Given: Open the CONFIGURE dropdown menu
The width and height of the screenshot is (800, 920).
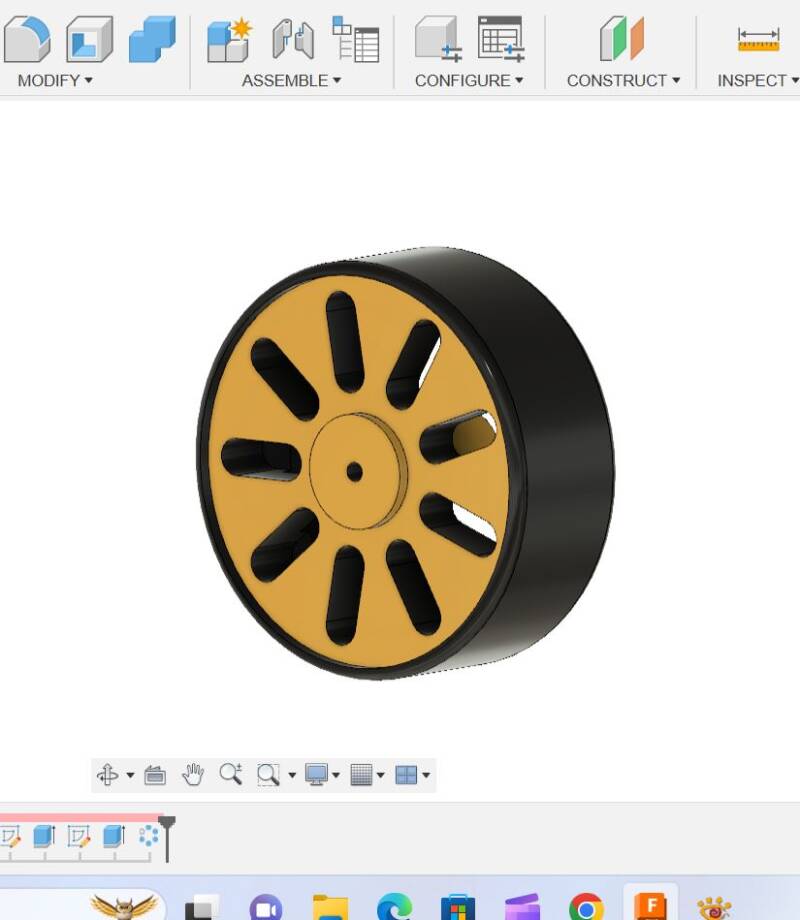Looking at the screenshot, I should point(469,80).
